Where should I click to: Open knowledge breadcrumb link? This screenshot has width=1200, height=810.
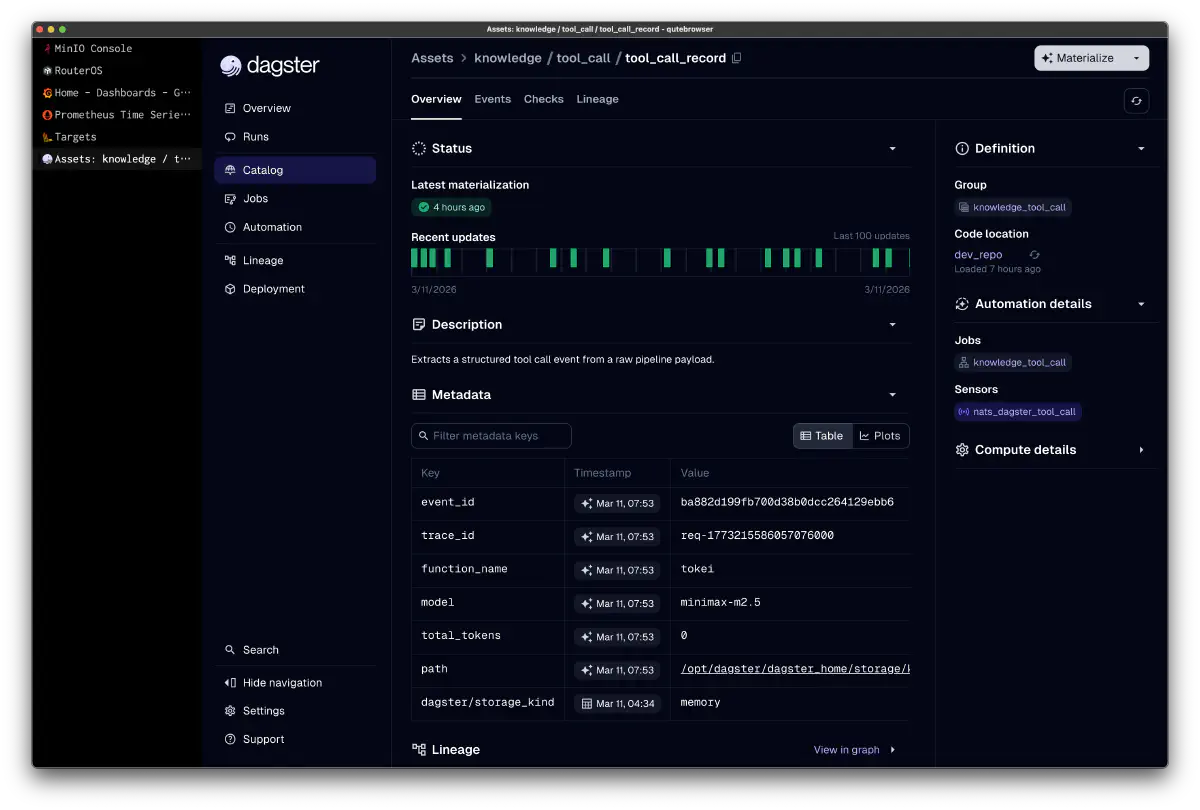click(507, 58)
